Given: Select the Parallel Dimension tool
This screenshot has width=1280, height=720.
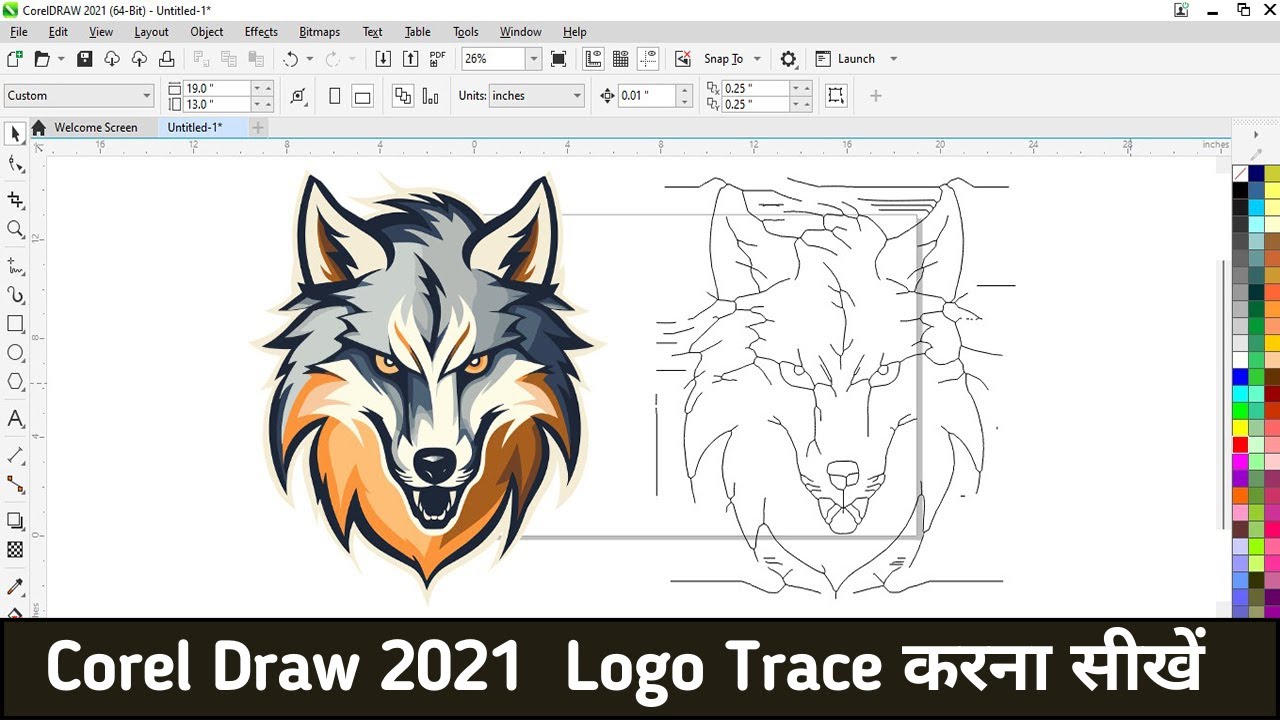Looking at the screenshot, I should coord(15,455).
